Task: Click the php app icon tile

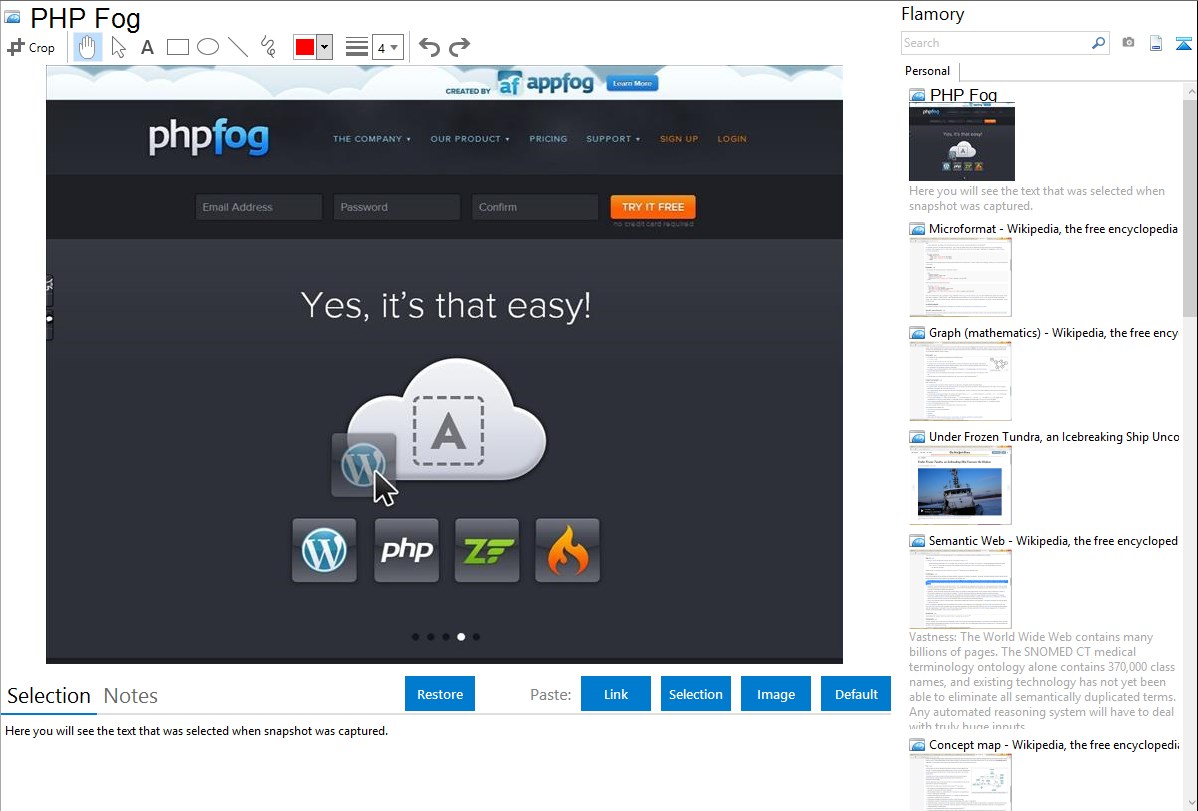Action: coord(406,550)
